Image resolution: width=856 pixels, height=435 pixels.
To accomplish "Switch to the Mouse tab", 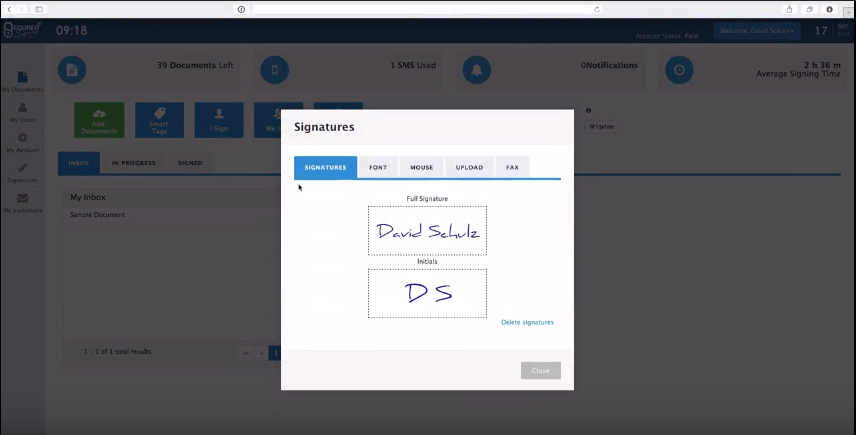I will pos(421,168).
